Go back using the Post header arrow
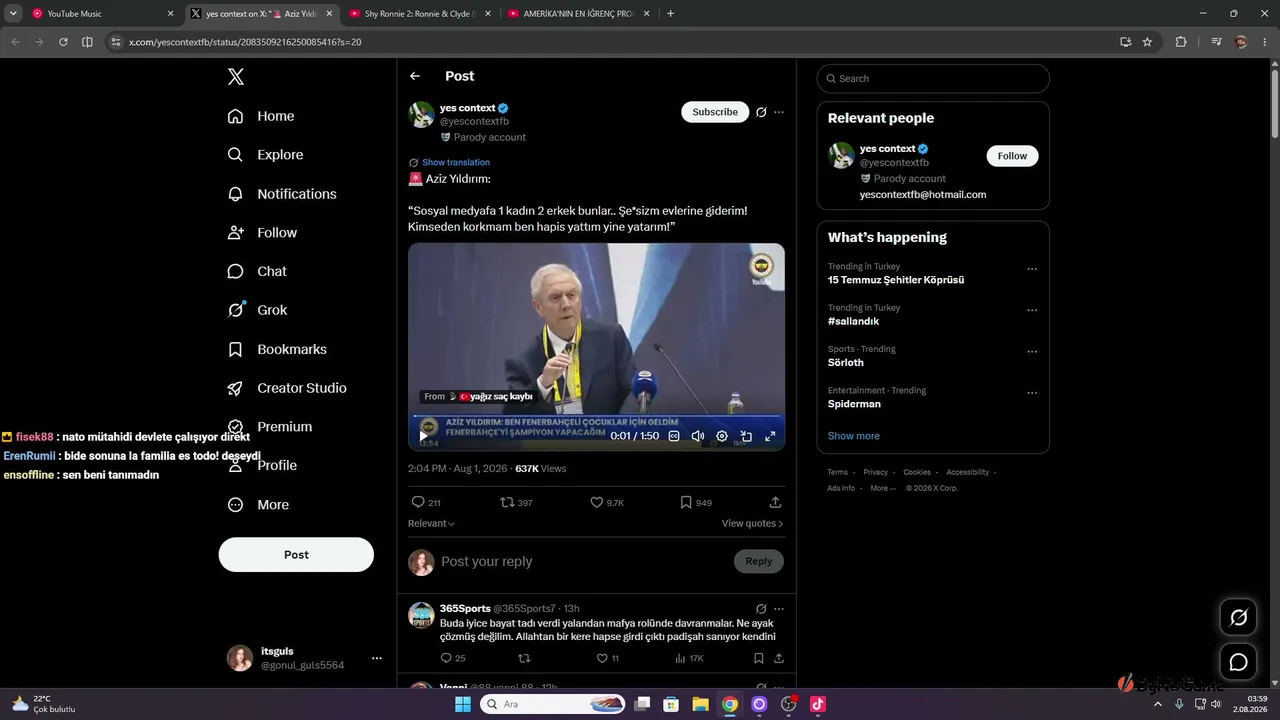Image resolution: width=1280 pixels, height=720 pixels. click(415, 76)
